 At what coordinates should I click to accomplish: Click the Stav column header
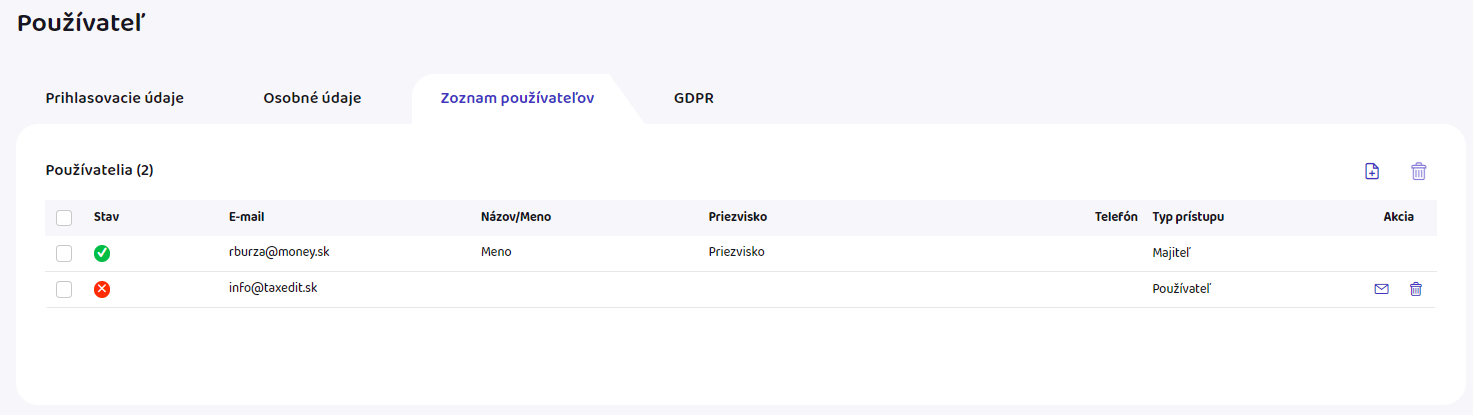106,217
